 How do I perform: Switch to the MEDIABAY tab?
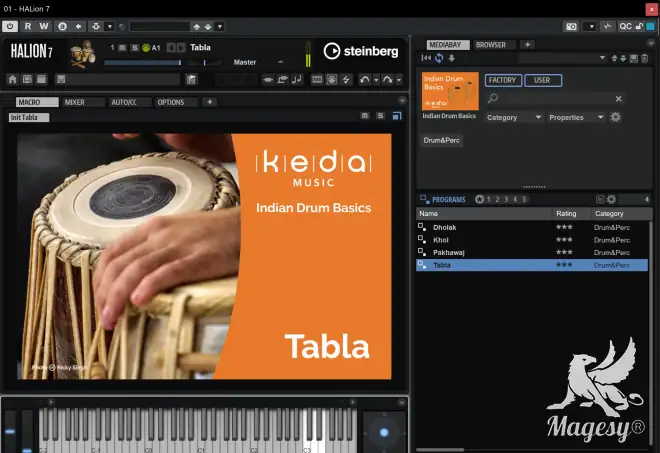pos(449,45)
